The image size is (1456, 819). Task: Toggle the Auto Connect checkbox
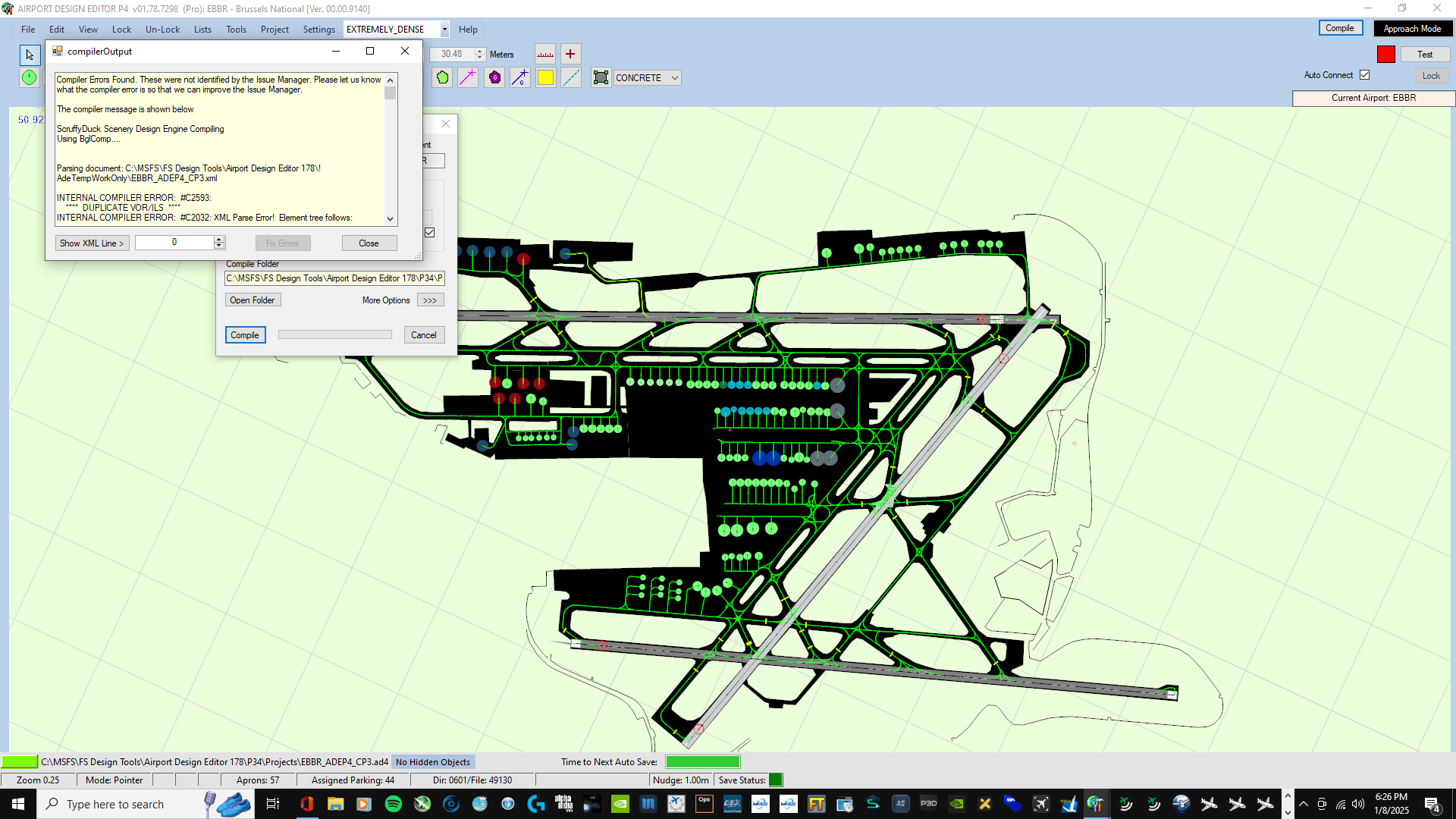click(1364, 75)
